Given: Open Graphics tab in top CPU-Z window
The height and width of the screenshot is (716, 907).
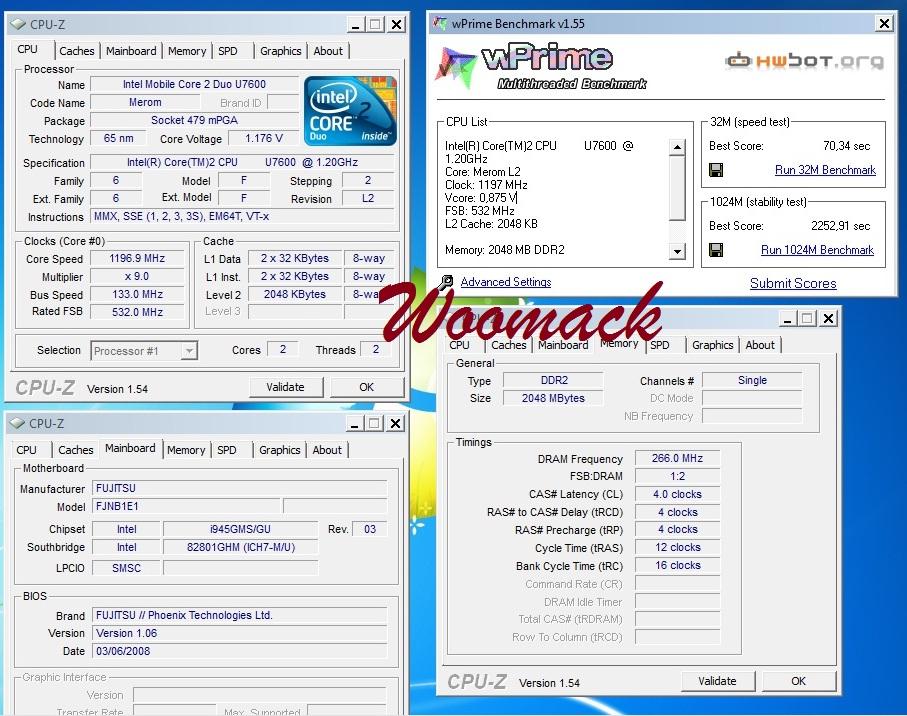Looking at the screenshot, I should [281, 51].
